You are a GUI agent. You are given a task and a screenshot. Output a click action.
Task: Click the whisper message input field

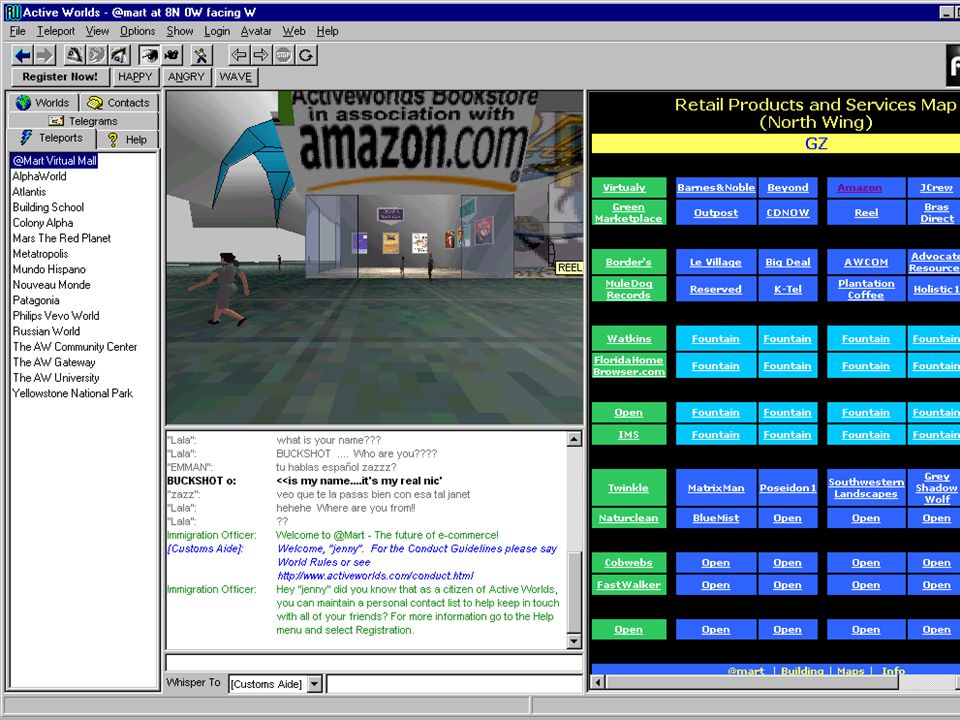click(x=454, y=684)
